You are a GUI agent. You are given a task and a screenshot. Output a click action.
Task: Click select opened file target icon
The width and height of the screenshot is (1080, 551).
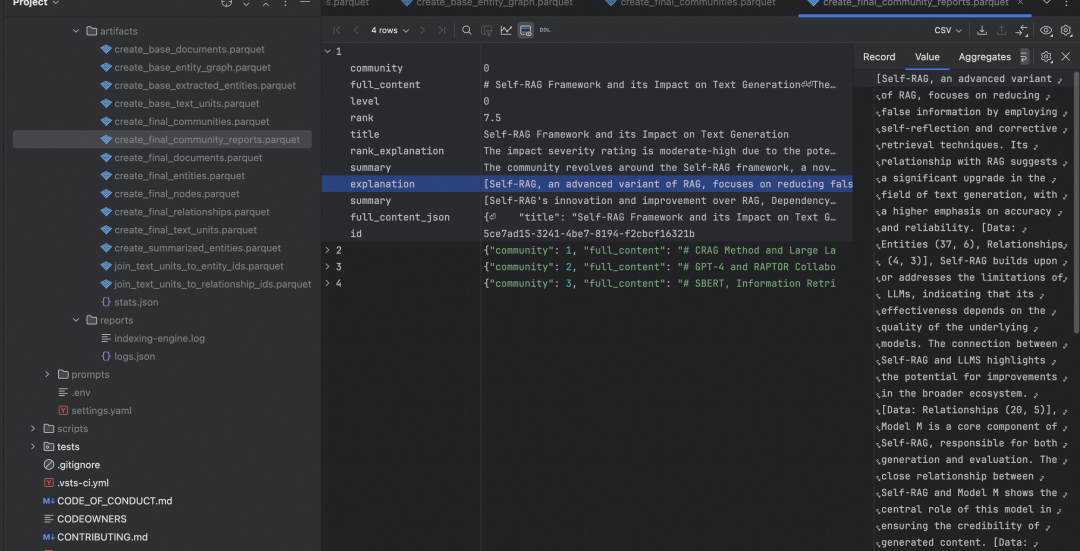coord(226,4)
